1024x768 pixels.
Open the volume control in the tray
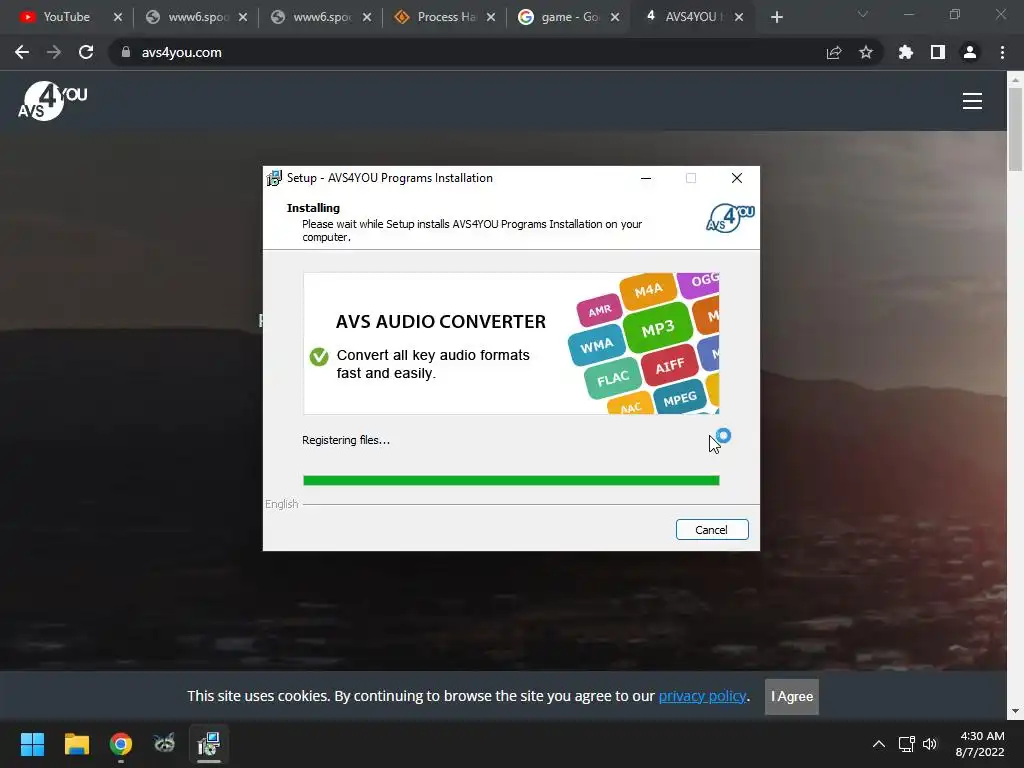(930, 744)
